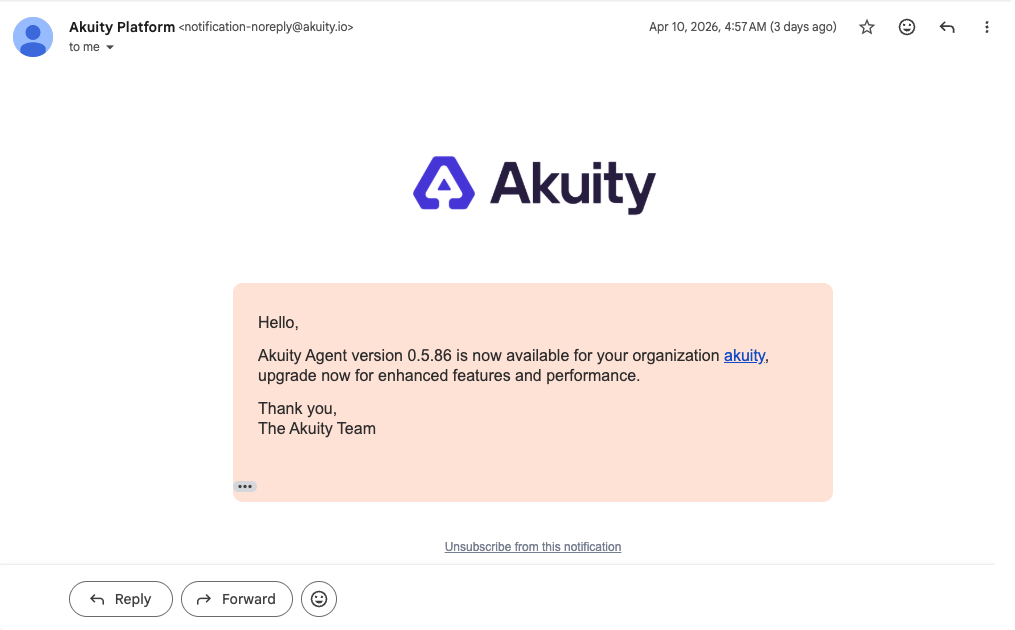This screenshot has height=630, width=1015.
Task: Open the three-dot More options menu
Action: pyautogui.click(x=986, y=27)
